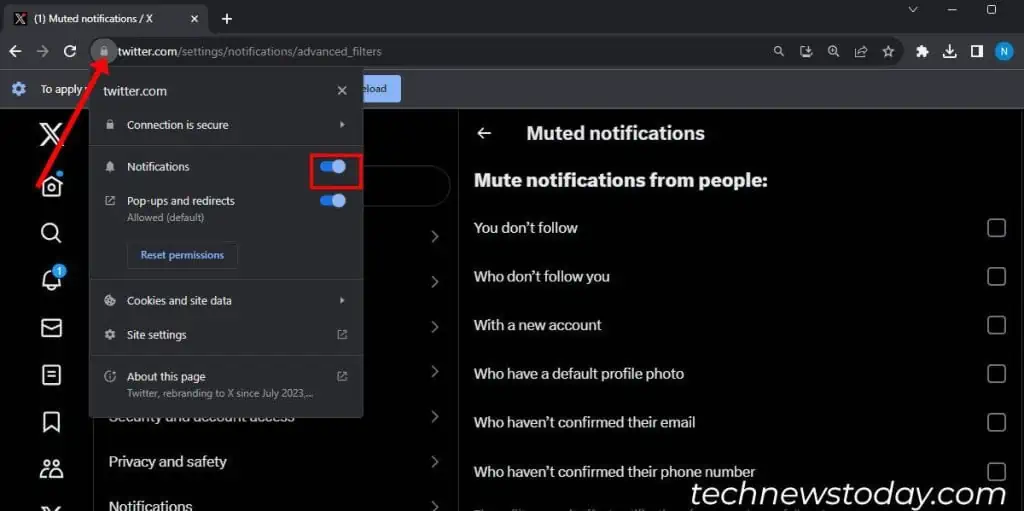This screenshot has width=1024, height=511.
Task: Expand Cookies and site data
Action: (x=226, y=301)
